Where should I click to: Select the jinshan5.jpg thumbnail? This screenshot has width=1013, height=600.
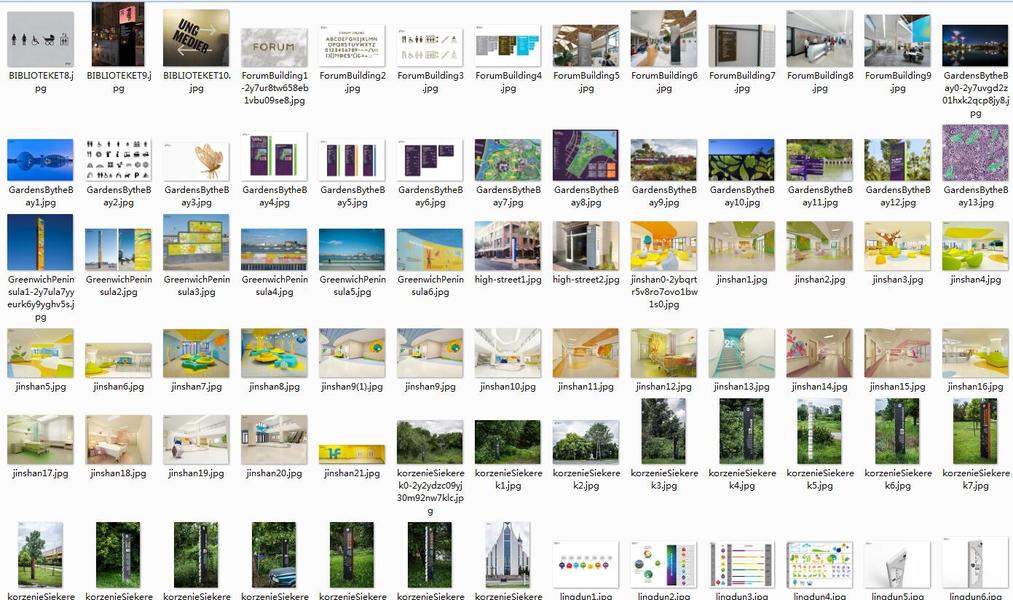point(41,353)
